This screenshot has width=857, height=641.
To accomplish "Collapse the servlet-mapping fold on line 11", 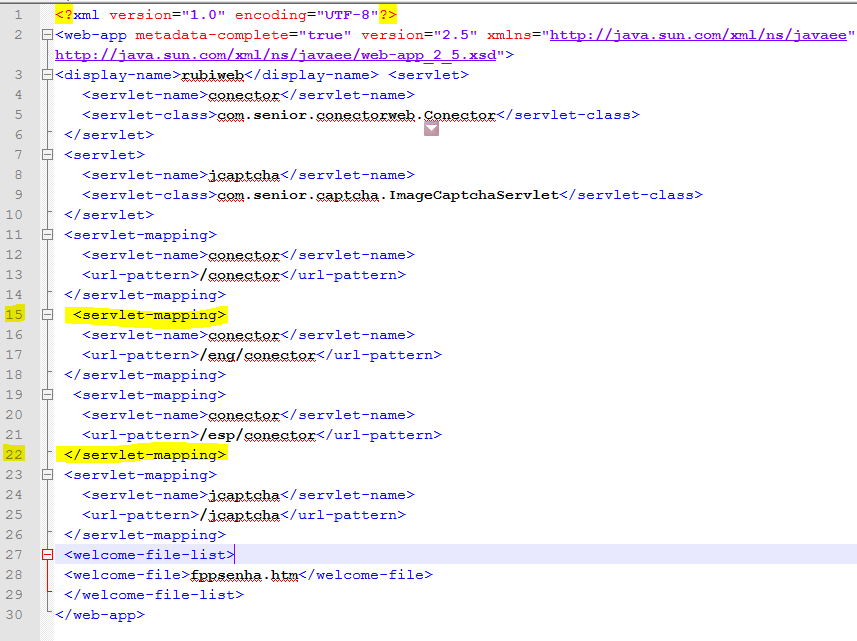I will [x=48, y=235].
